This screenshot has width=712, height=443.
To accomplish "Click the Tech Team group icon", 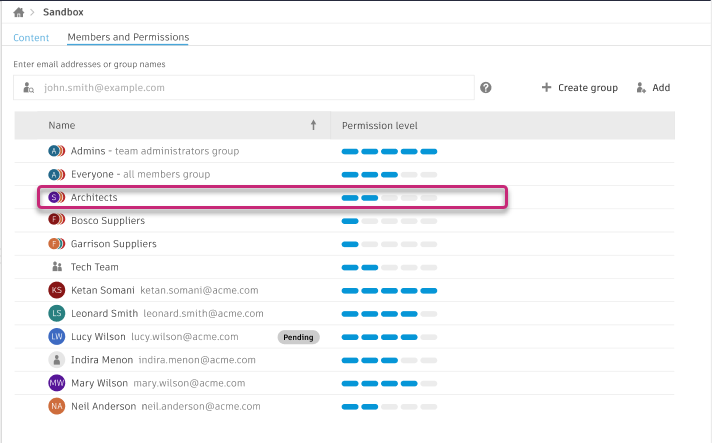I will (56, 267).
